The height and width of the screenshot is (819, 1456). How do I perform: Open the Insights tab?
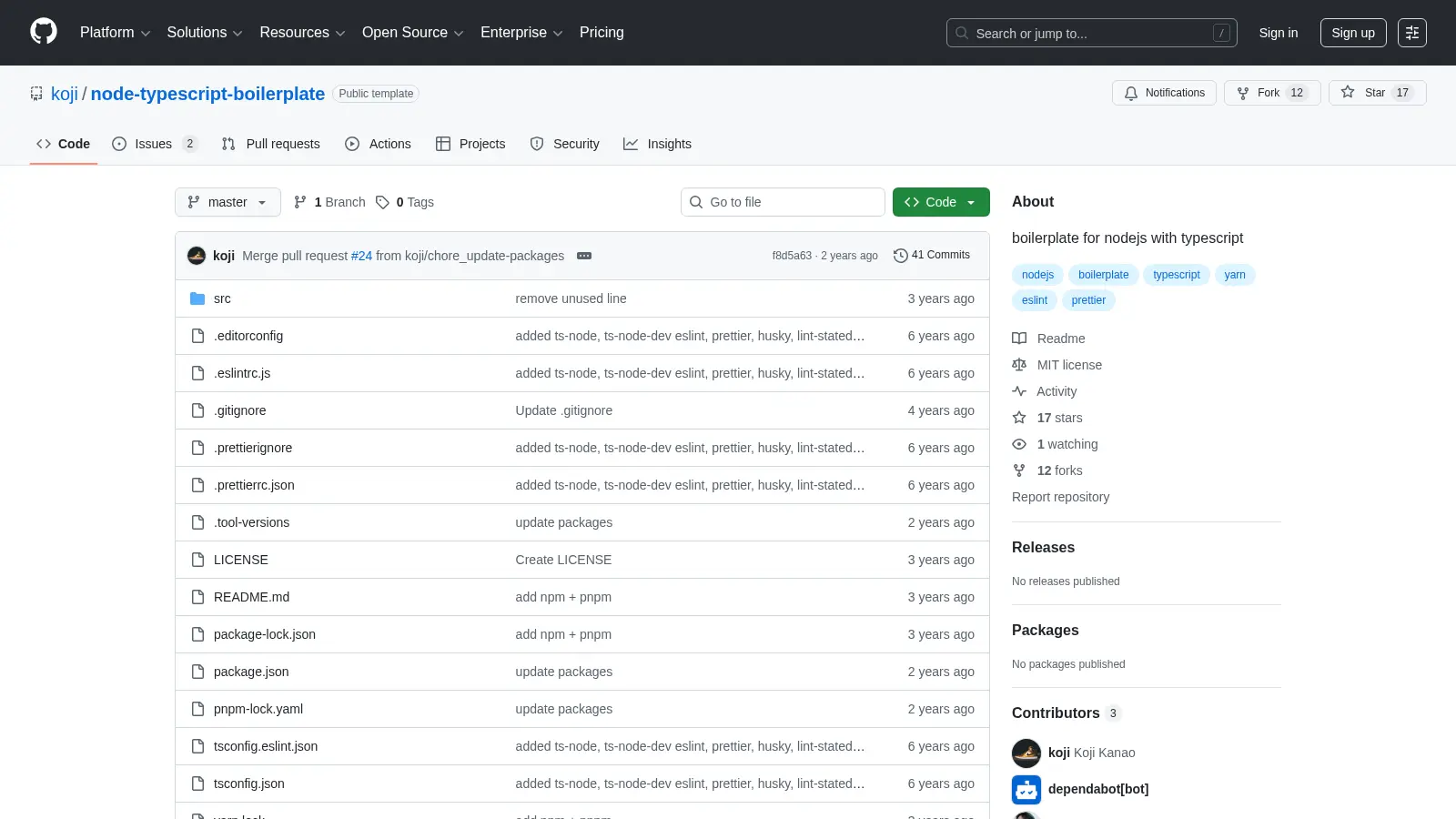tap(657, 144)
